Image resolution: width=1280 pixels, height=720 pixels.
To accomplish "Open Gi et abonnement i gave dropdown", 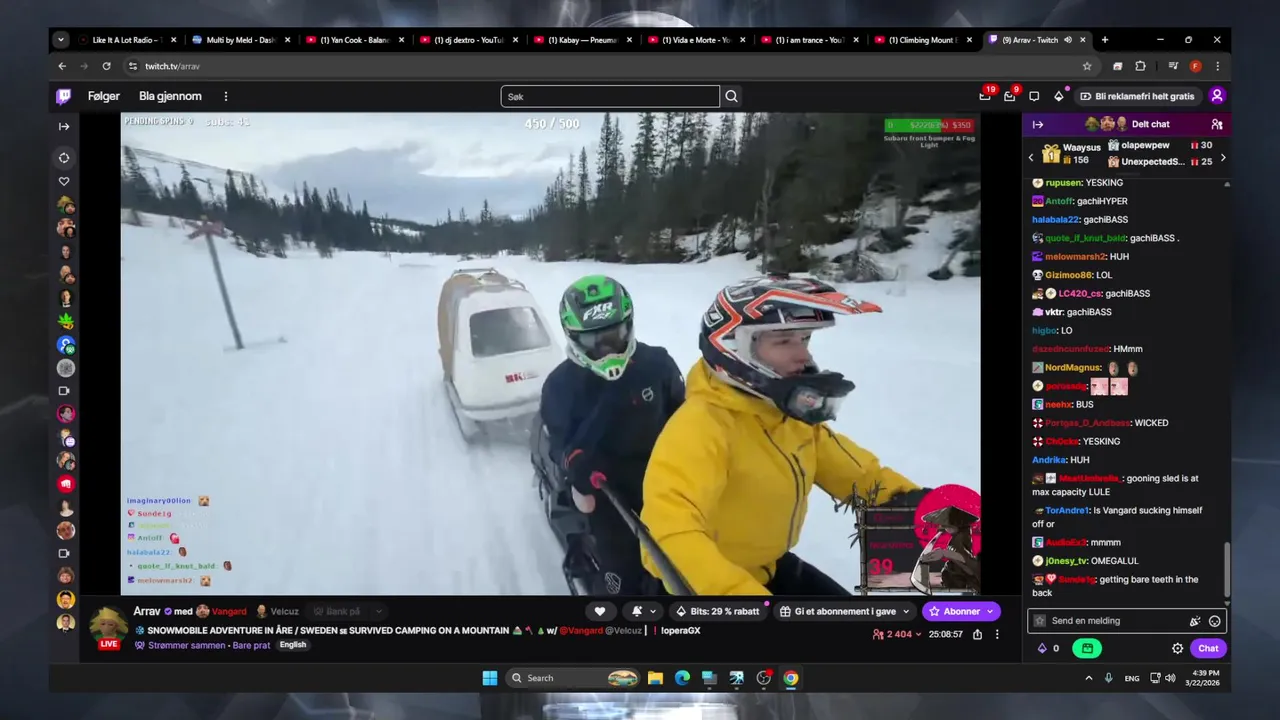I will [845, 611].
